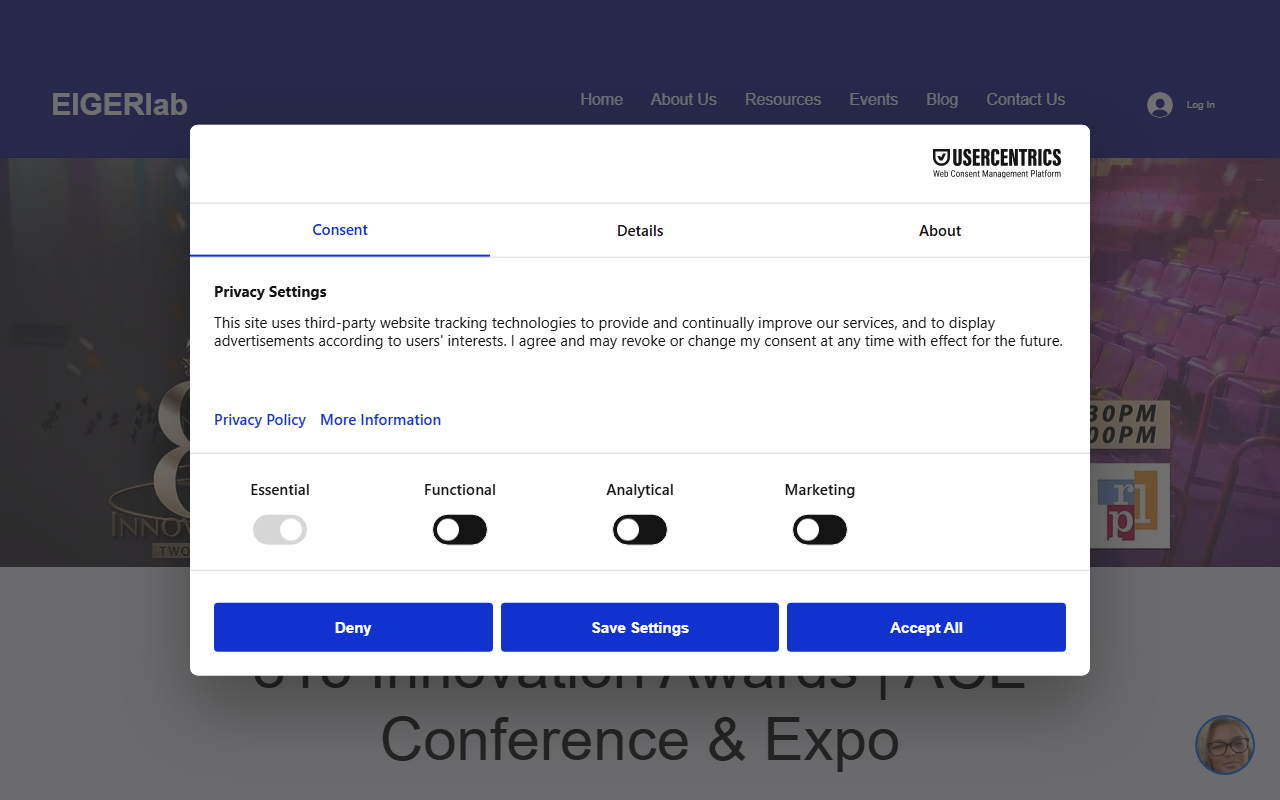Open the Resources menu item
1280x800 pixels.
(x=783, y=99)
